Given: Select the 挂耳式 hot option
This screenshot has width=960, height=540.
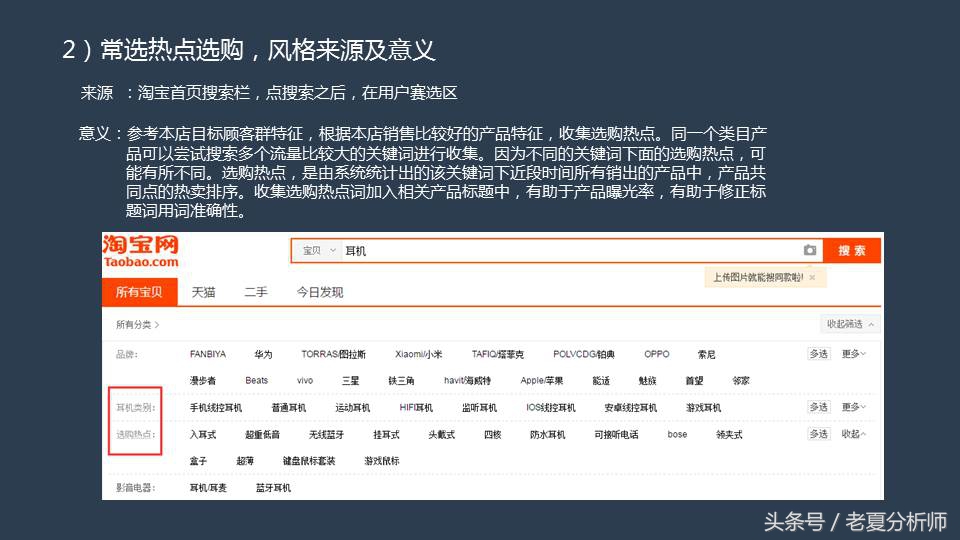Looking at the screenshot, I should (x=386, y=435).
